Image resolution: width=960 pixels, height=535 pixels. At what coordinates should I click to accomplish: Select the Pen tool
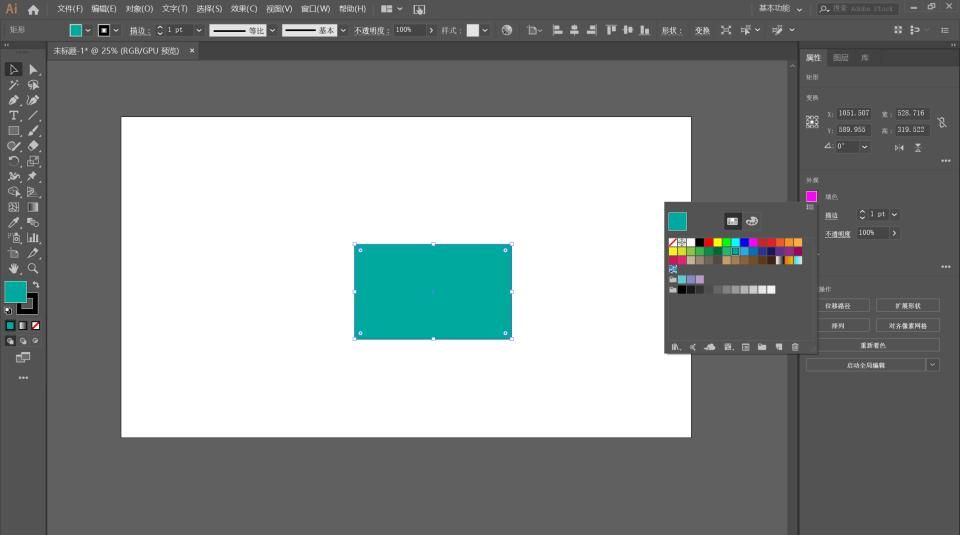point(13,100)
